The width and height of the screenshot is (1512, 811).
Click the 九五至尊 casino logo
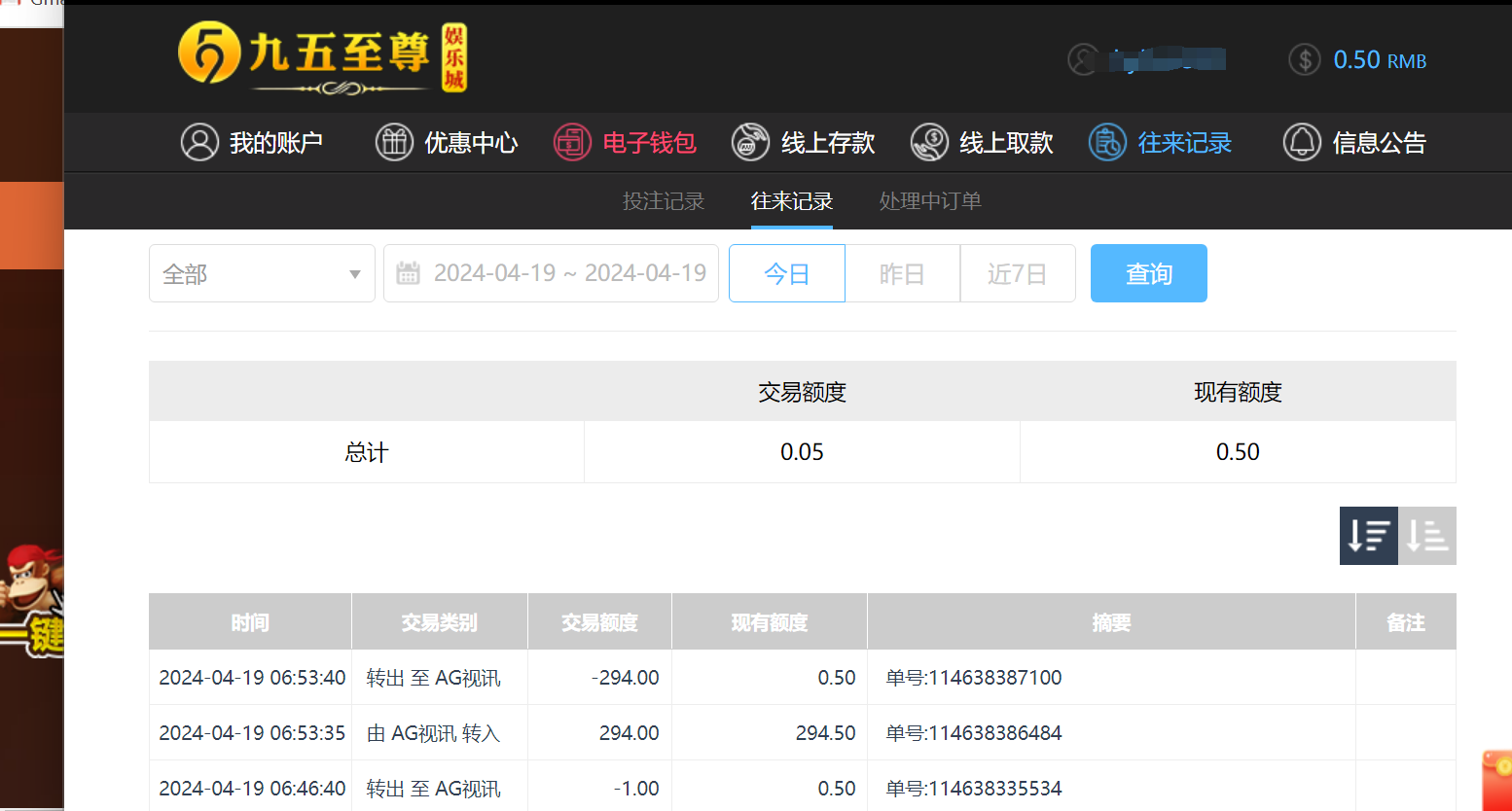322,57
